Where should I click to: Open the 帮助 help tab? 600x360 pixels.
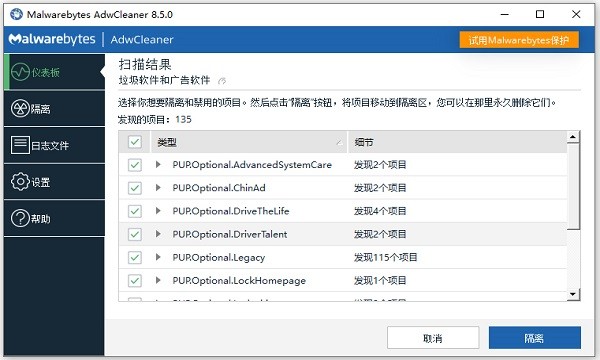tap(54, 218)
